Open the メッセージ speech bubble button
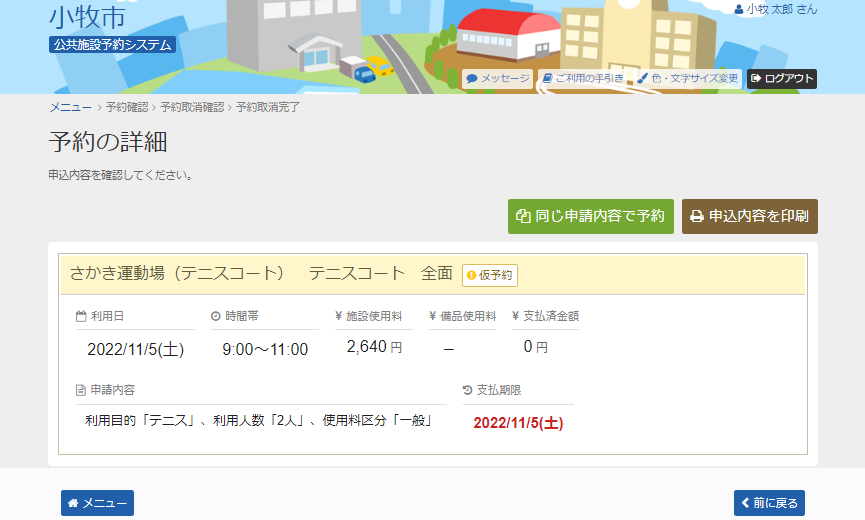The height and width of the screenshot is (520, 865). pos(497,78)
